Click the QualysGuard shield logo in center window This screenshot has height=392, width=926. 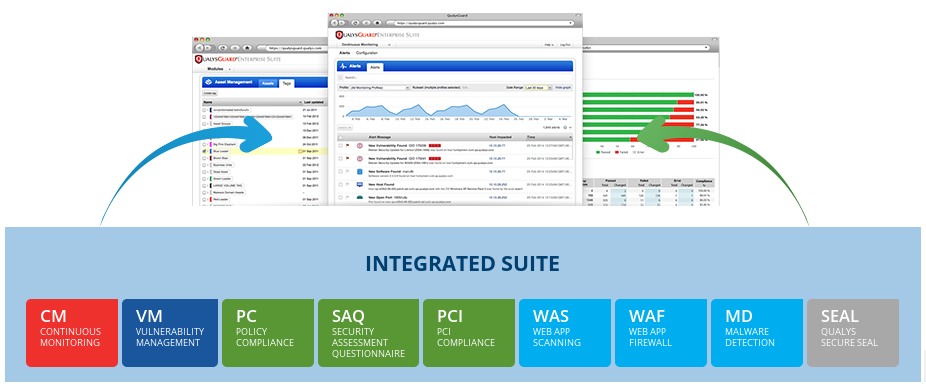tap(339, 35)
